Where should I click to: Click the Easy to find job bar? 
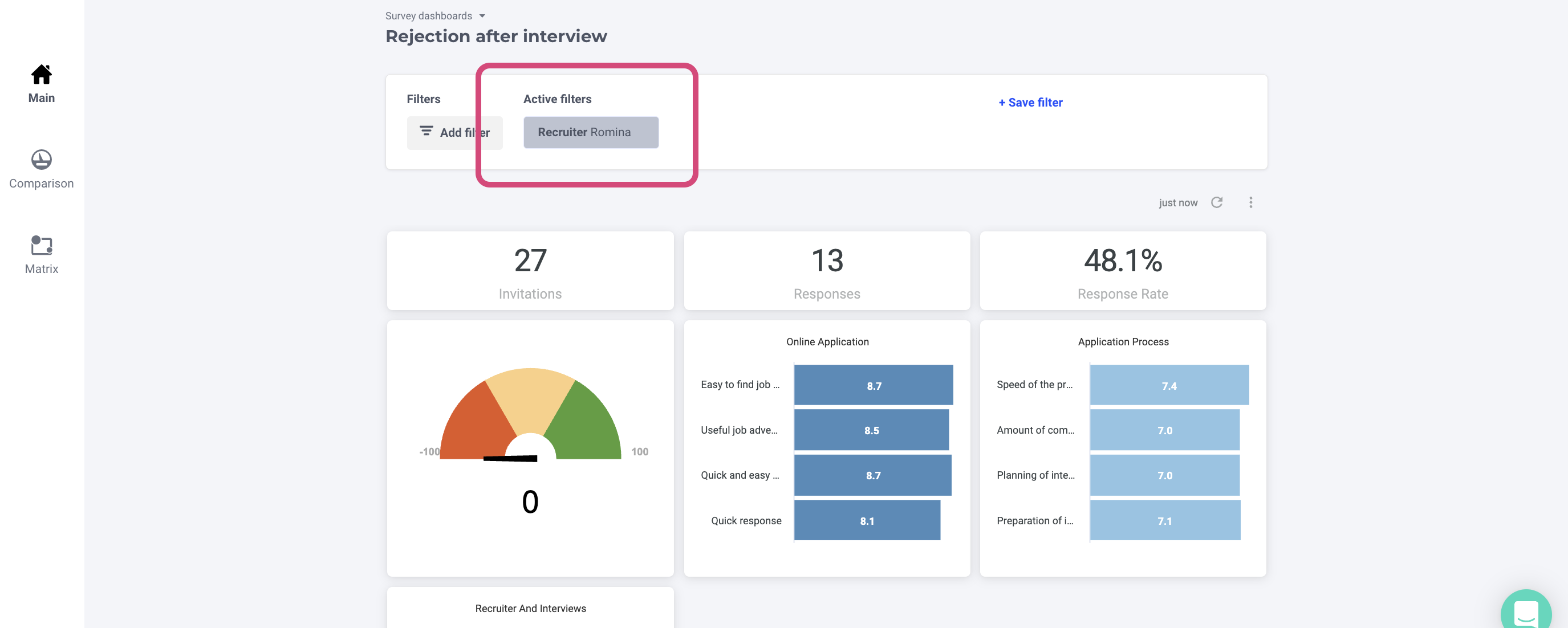[x=873, y=385]
